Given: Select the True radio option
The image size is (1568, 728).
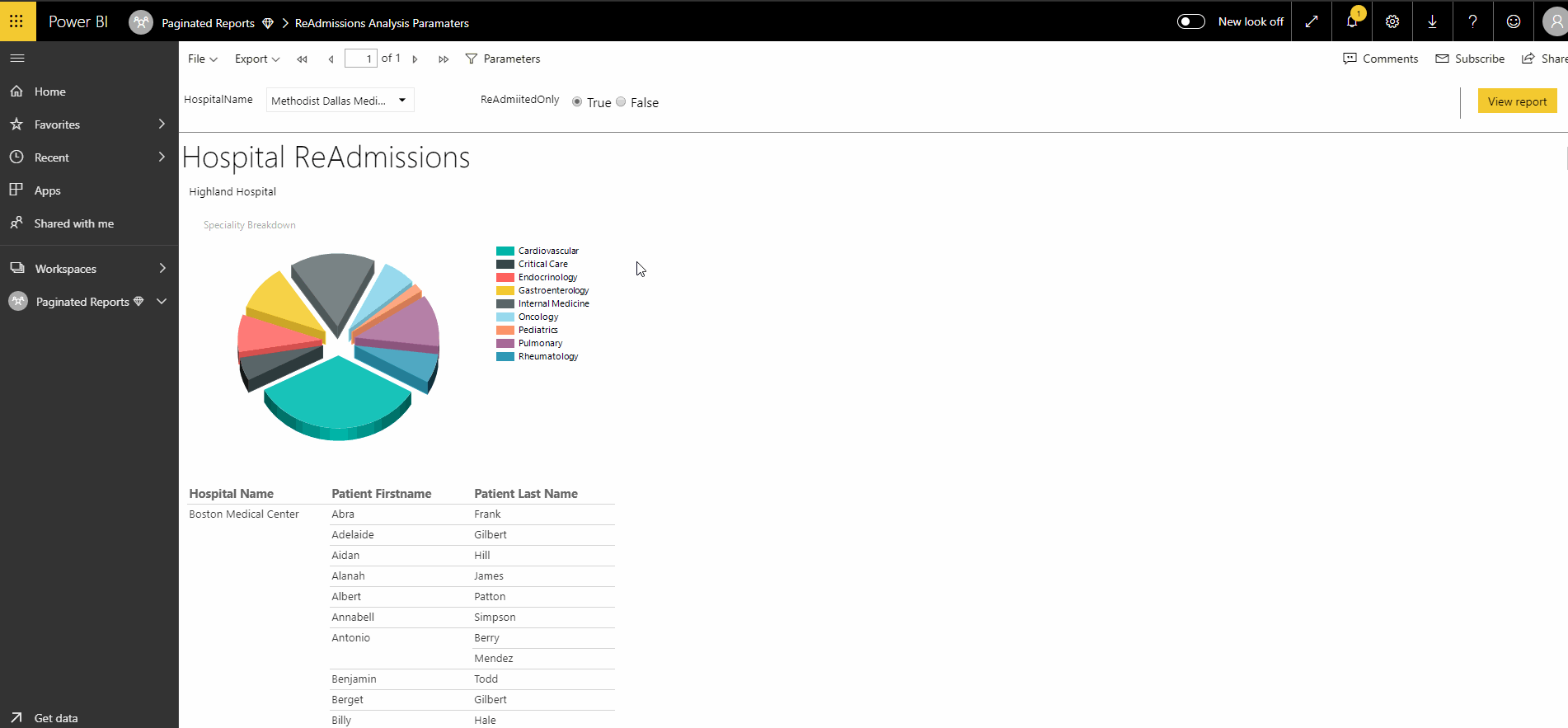Looking at the screenshot, I should coord(577,102).
